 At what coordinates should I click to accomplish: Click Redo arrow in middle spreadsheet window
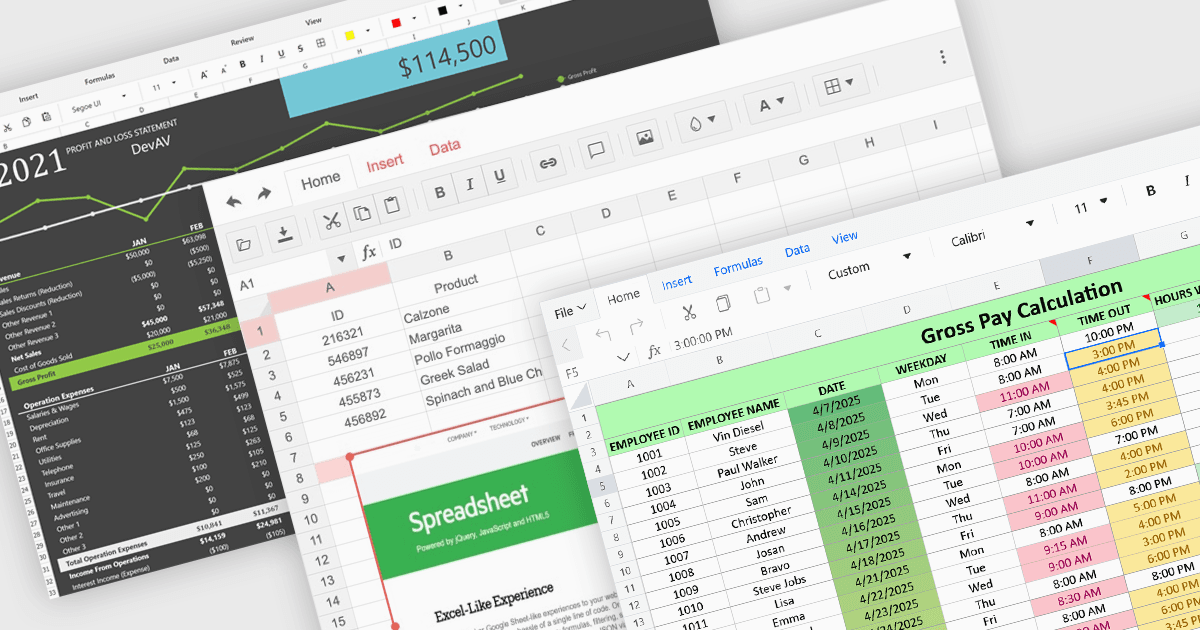click(264, 195)
